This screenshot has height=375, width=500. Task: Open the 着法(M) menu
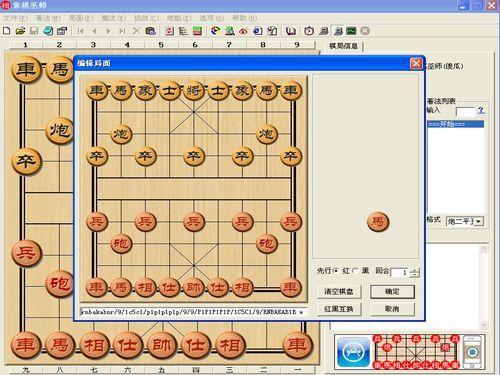[48, 18]
